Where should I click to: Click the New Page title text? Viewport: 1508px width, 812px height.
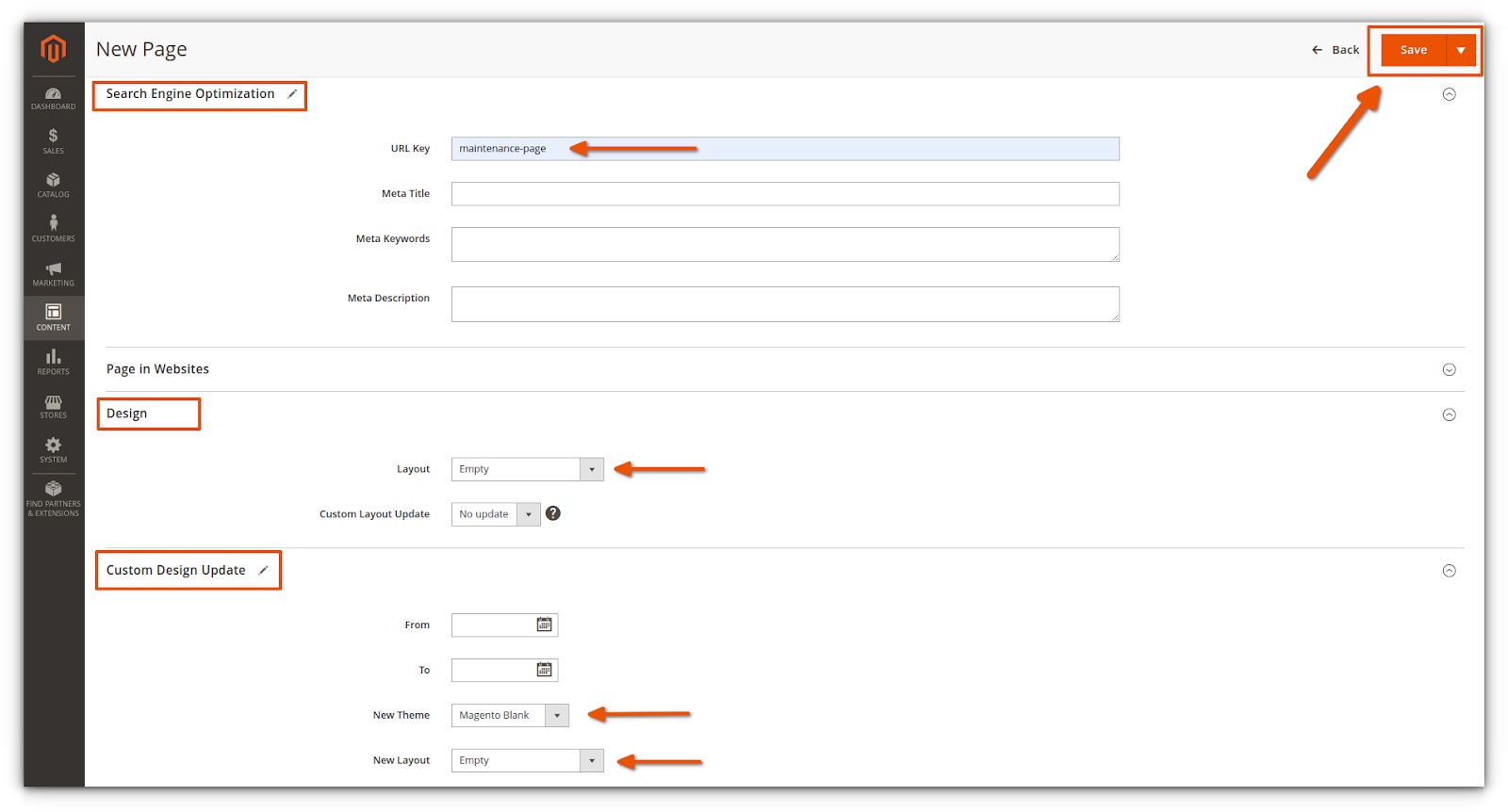(x=141, y=50)
